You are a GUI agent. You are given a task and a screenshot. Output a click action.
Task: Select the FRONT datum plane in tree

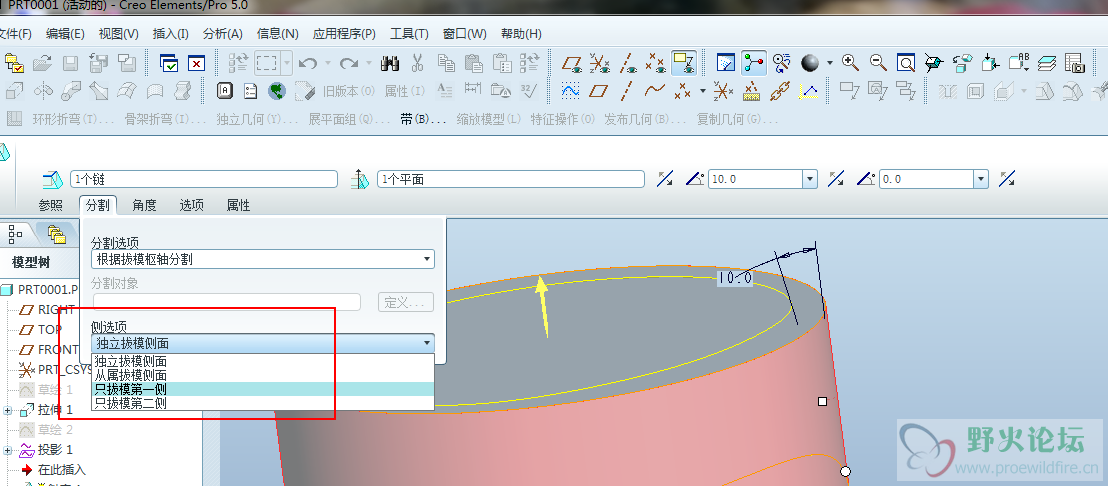tap(48, 350)
